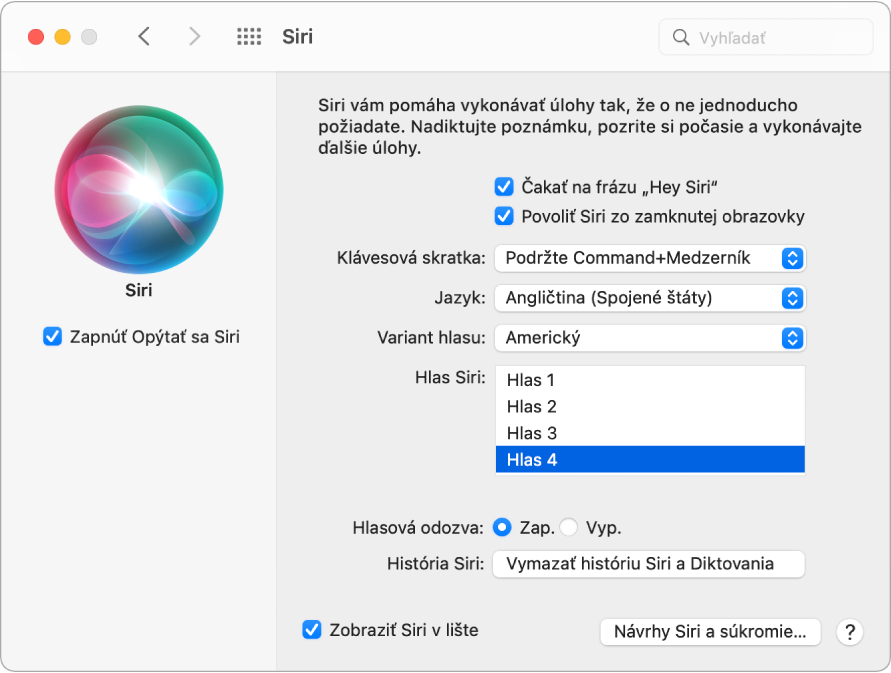Click inside the Vyhľadať search field
891x673 pixels.
[x=760, y=37]
